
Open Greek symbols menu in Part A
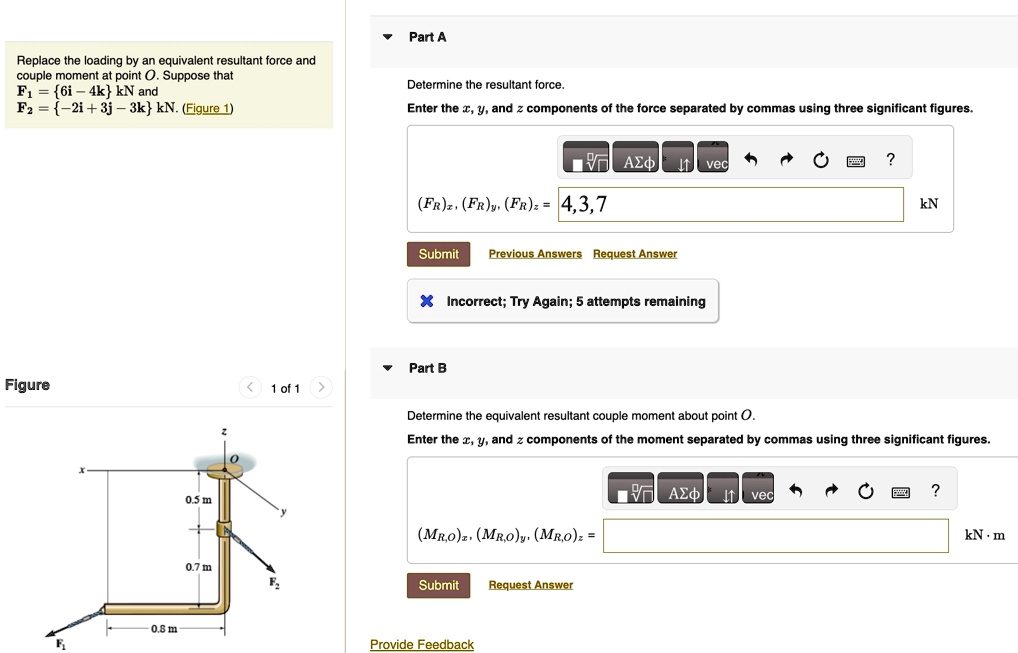tap(637, 160)
